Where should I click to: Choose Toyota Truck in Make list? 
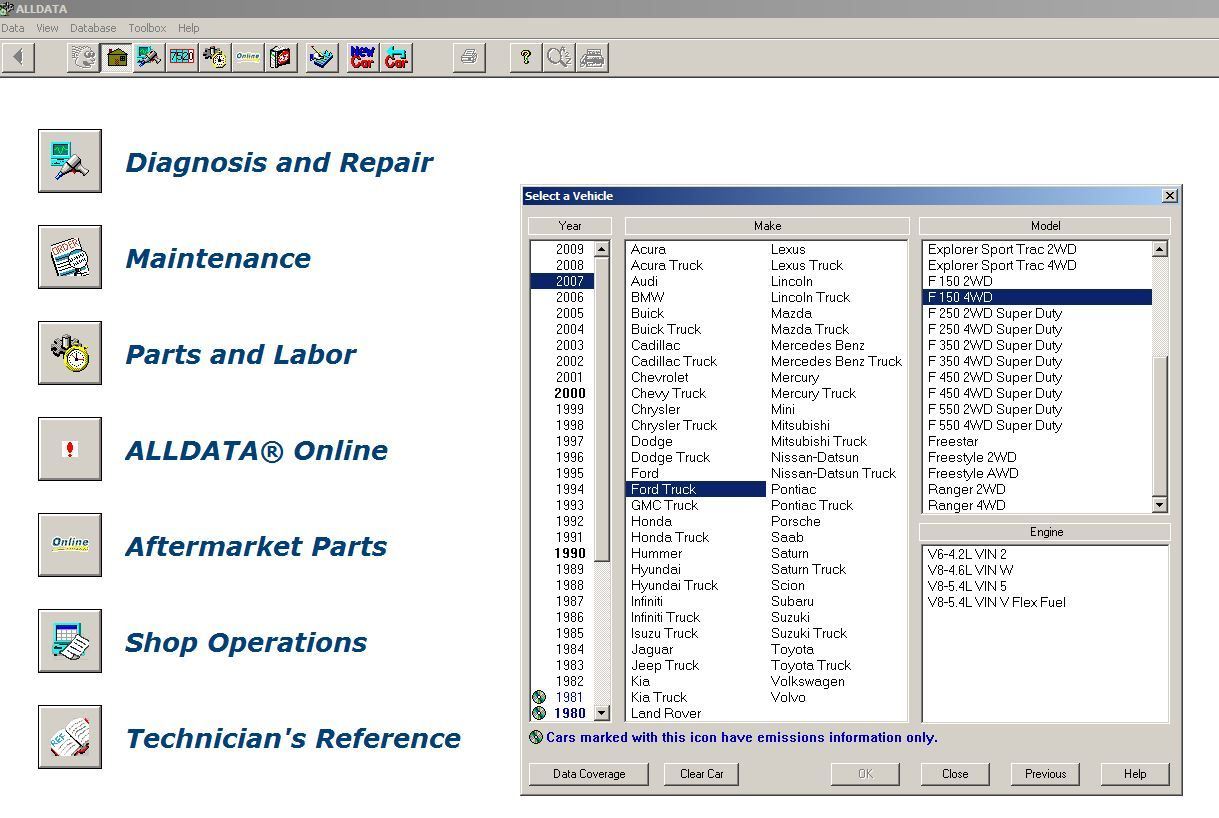[x=811, y=665]
